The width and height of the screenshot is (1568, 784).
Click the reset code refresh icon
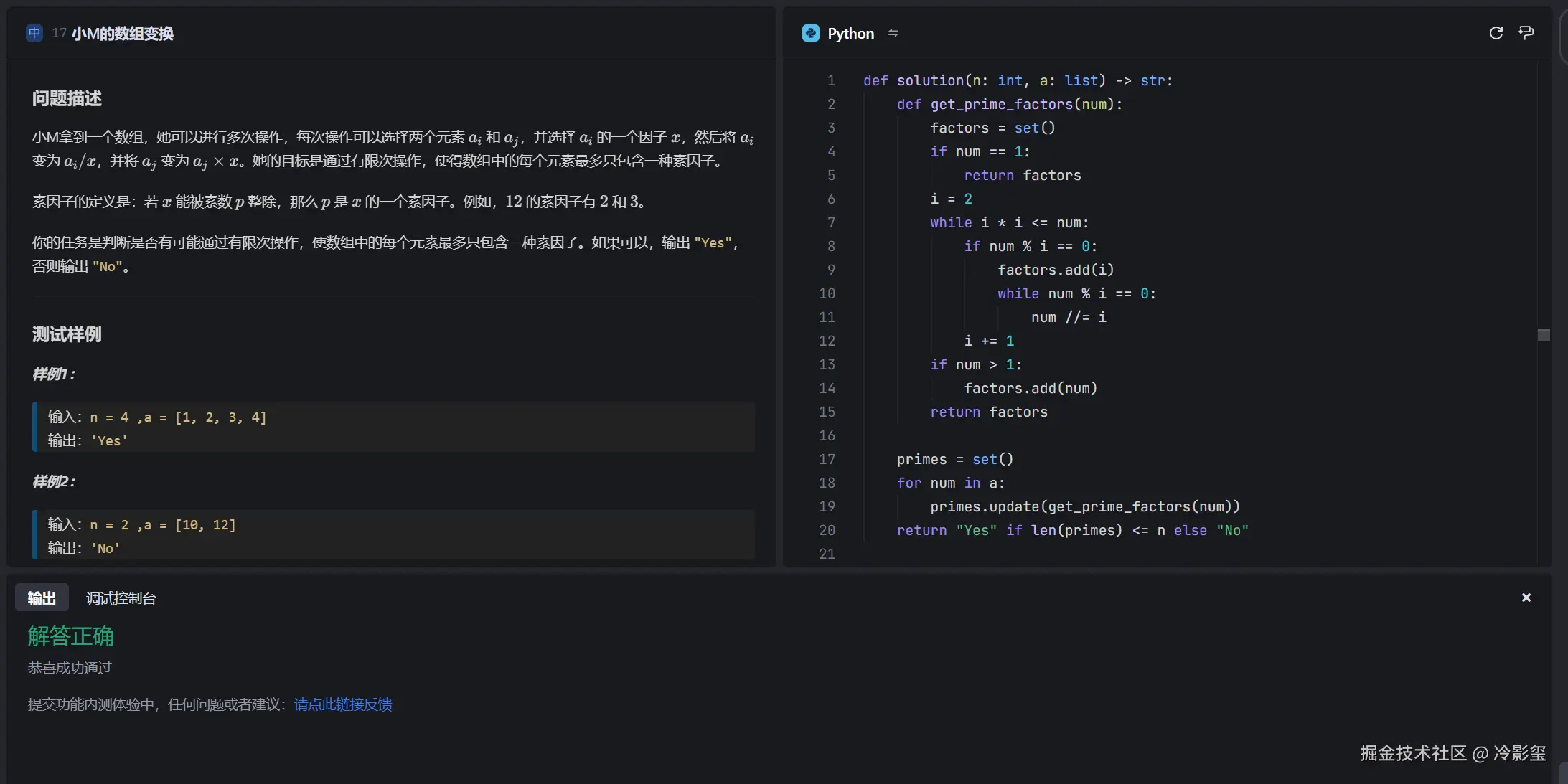[x=1496, y=33]
